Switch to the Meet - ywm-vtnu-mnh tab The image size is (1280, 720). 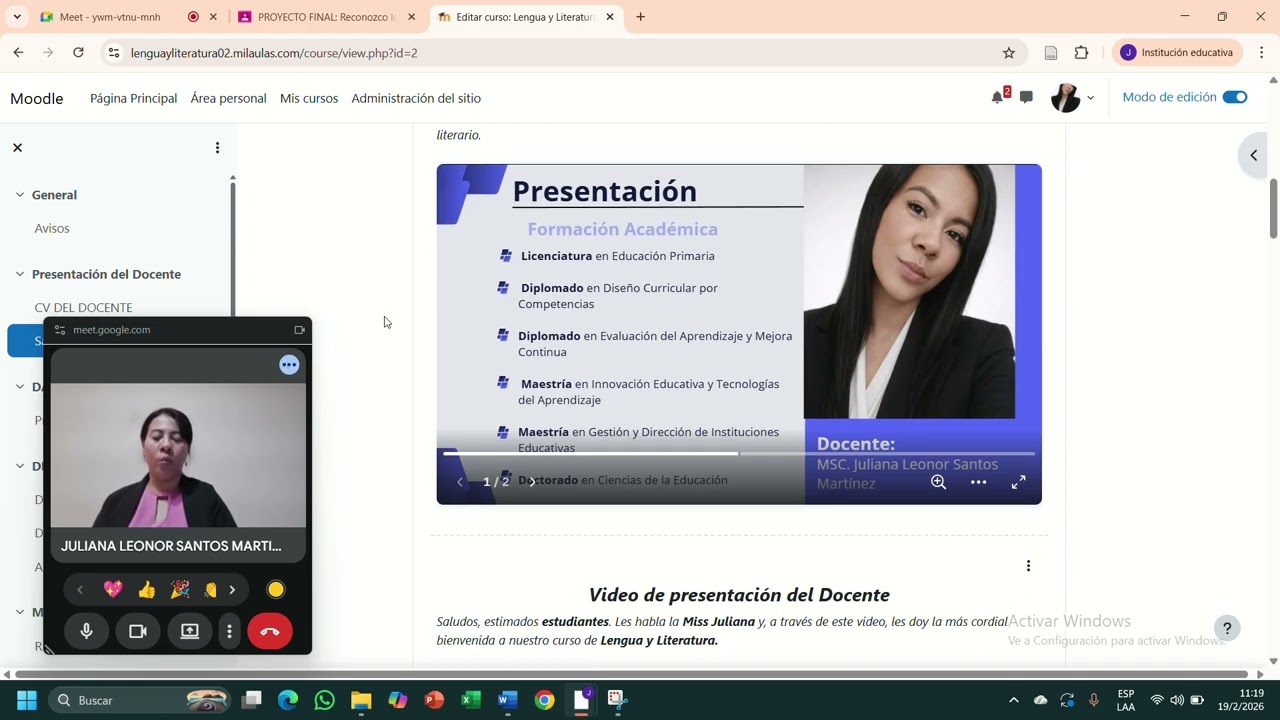coord(110,17)
